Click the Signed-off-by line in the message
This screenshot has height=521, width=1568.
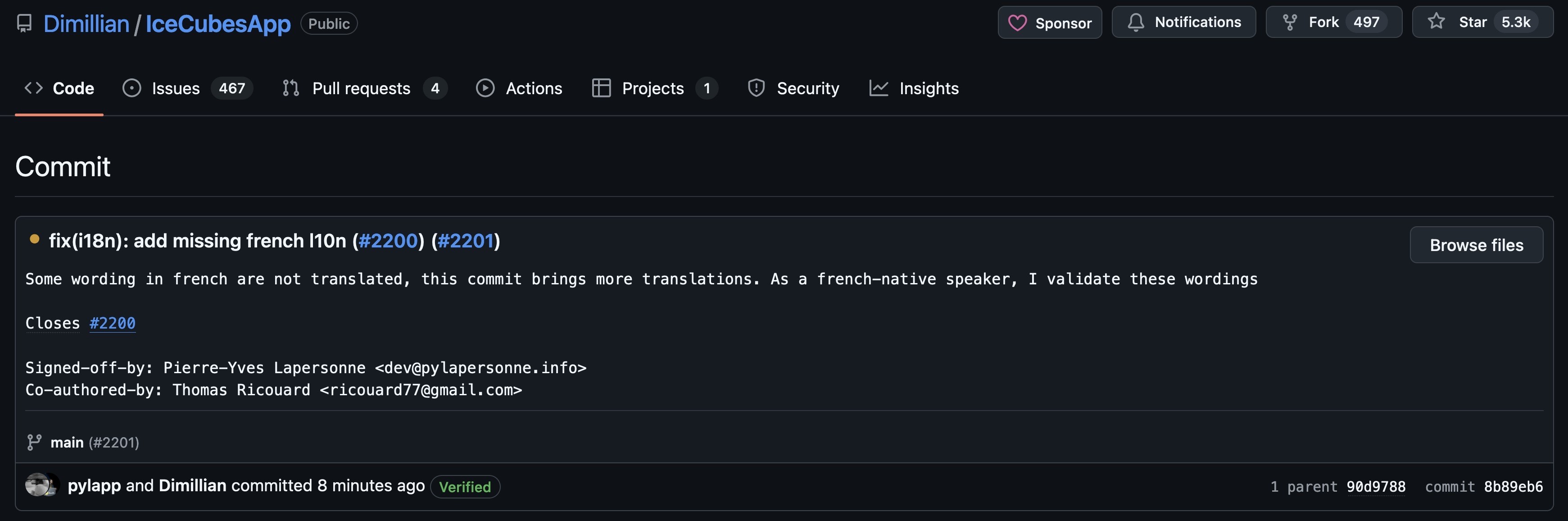pyautogui.click(x=306, y=368)
